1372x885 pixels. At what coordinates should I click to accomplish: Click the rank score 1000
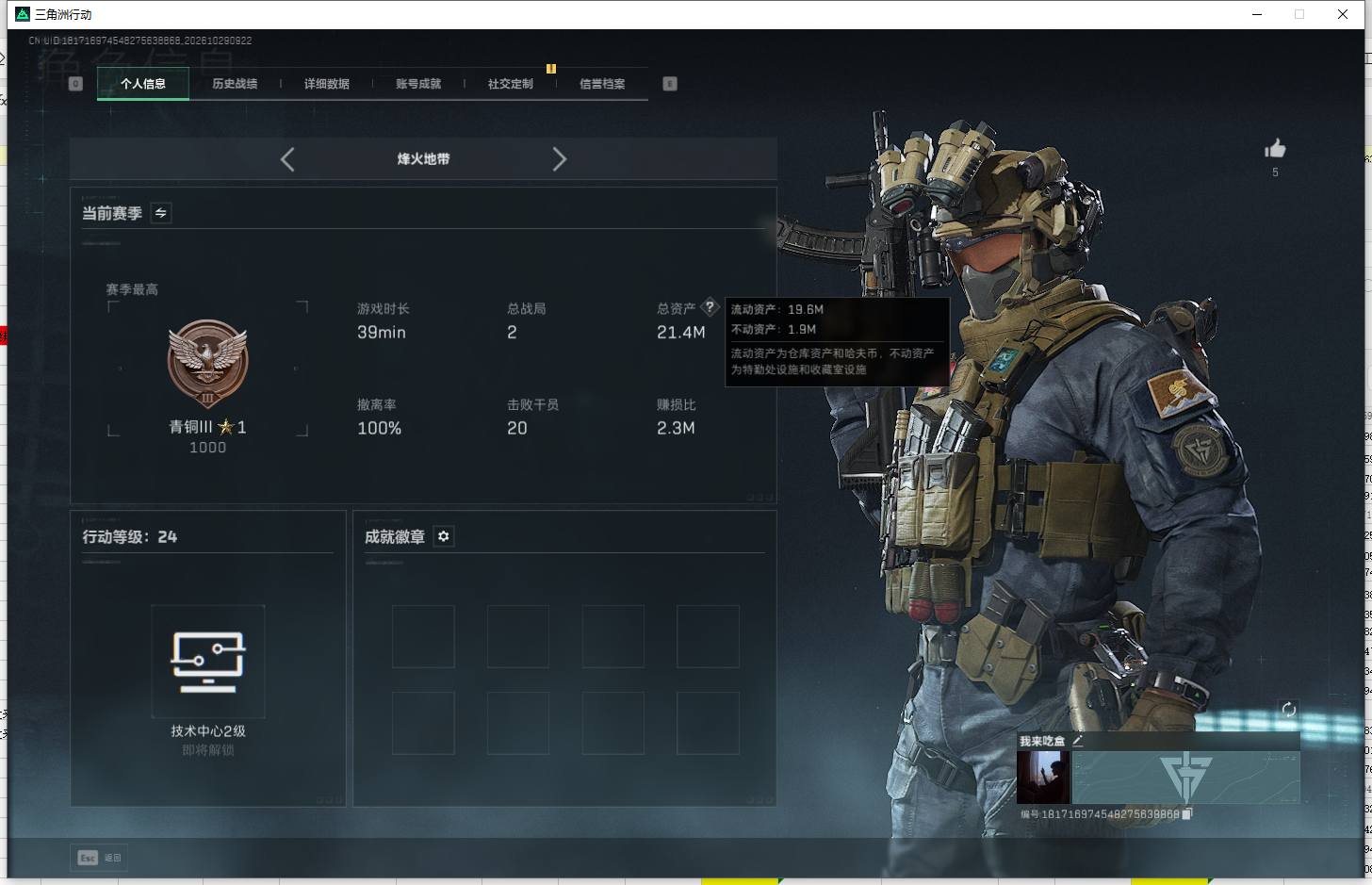pyautogui.click(x=208, y=448)
